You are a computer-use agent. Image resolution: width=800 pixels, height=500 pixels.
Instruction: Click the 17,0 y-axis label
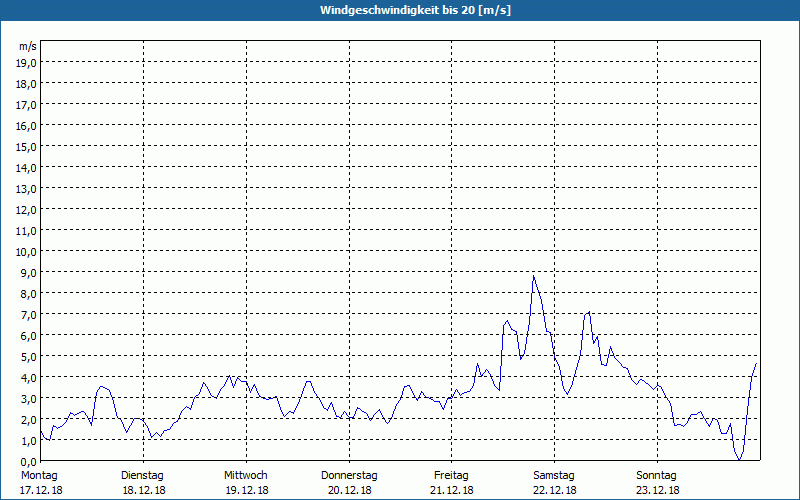pos(27,105)
